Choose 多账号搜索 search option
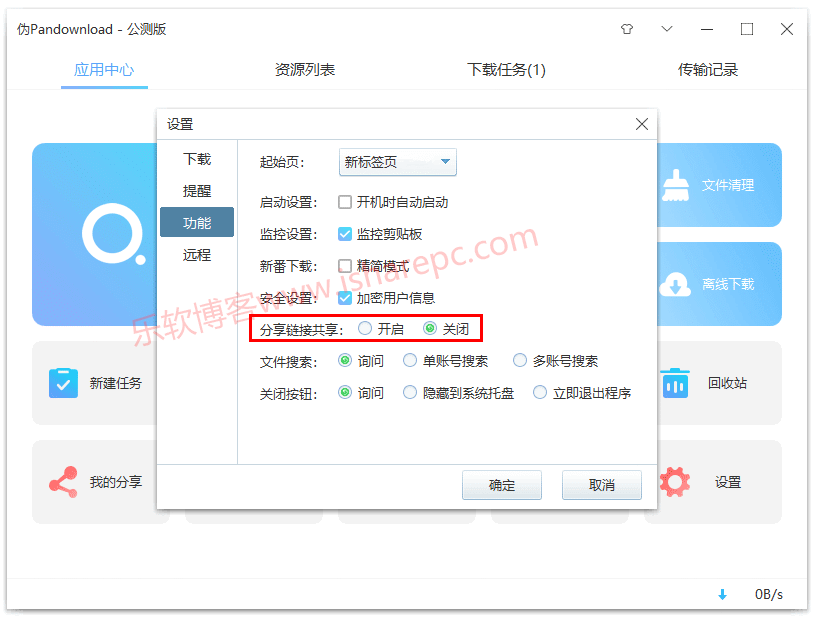816x617 pixels. click(x=520, y=360)
